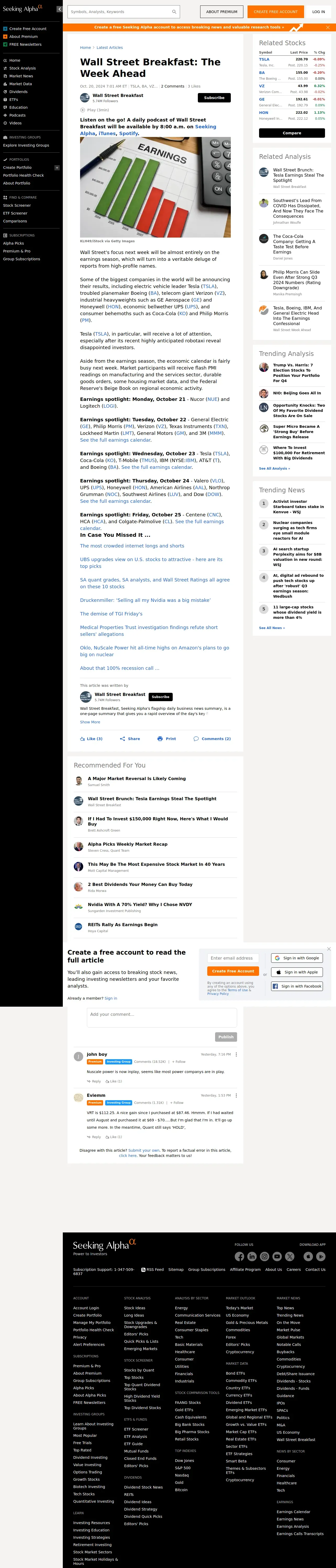
Task: Open Explore Investing Groups in the sidebar
Action: tap(26, 146)
